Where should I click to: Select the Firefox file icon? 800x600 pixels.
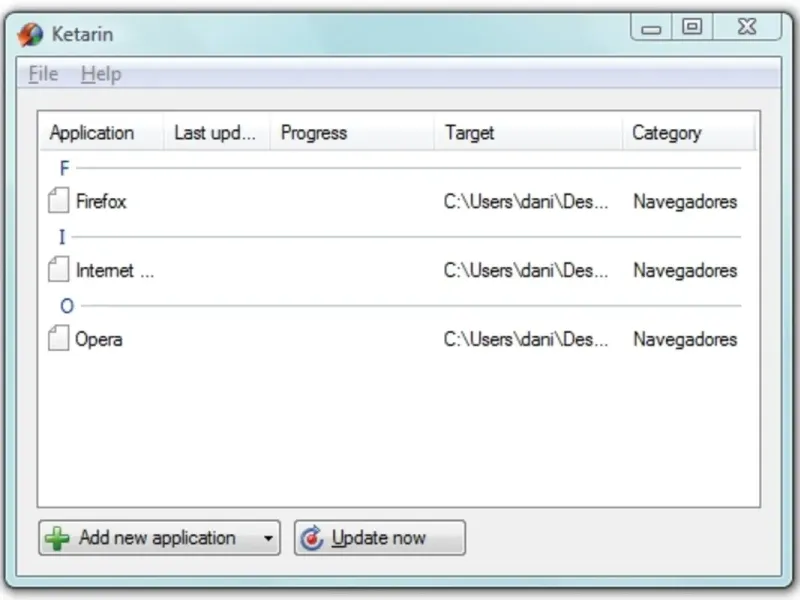58,200
